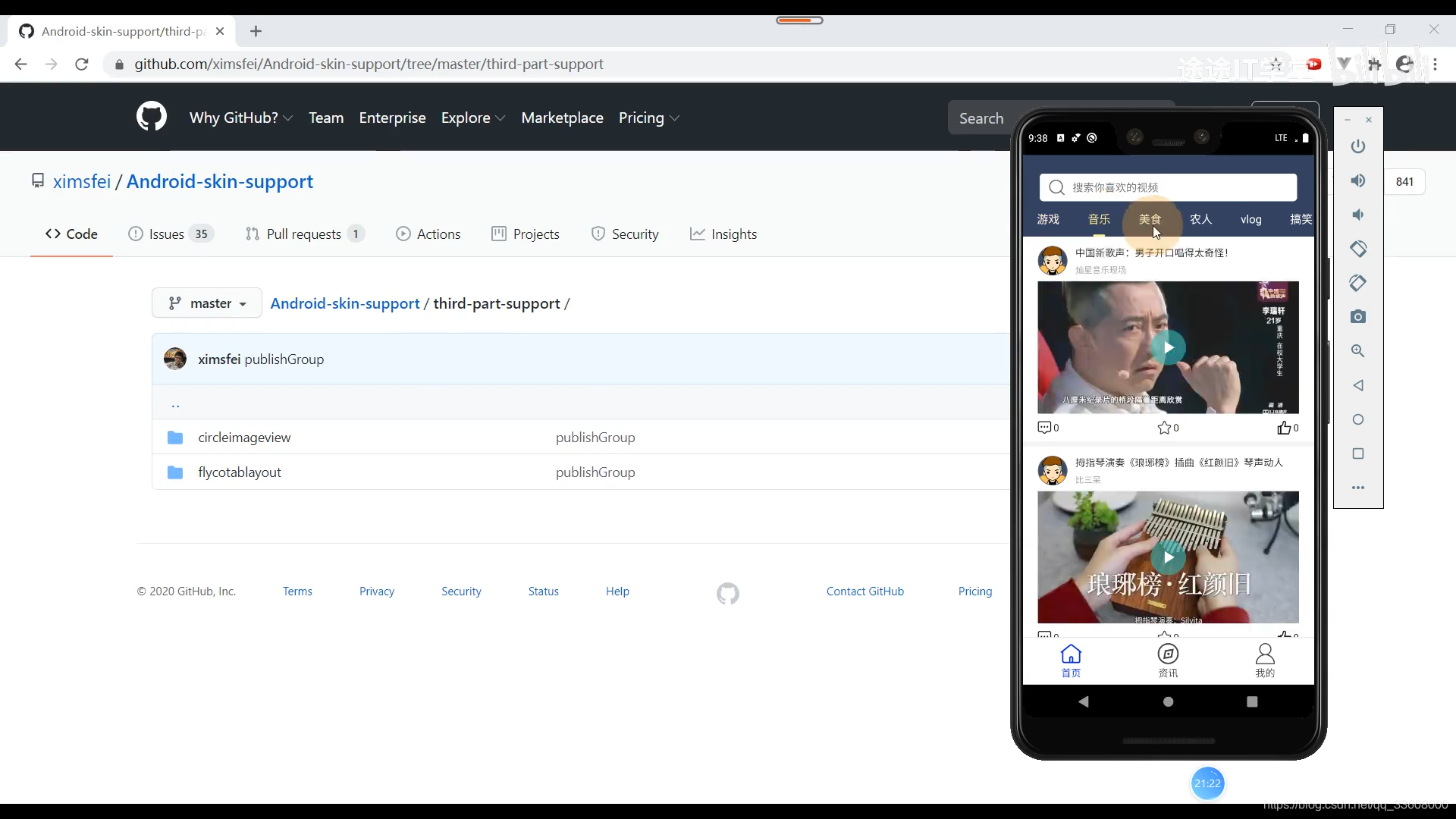The width and height of the screenshot is (1456, 819).
Task: Tap the 我的 profile tab
Action: [1265, 661]
